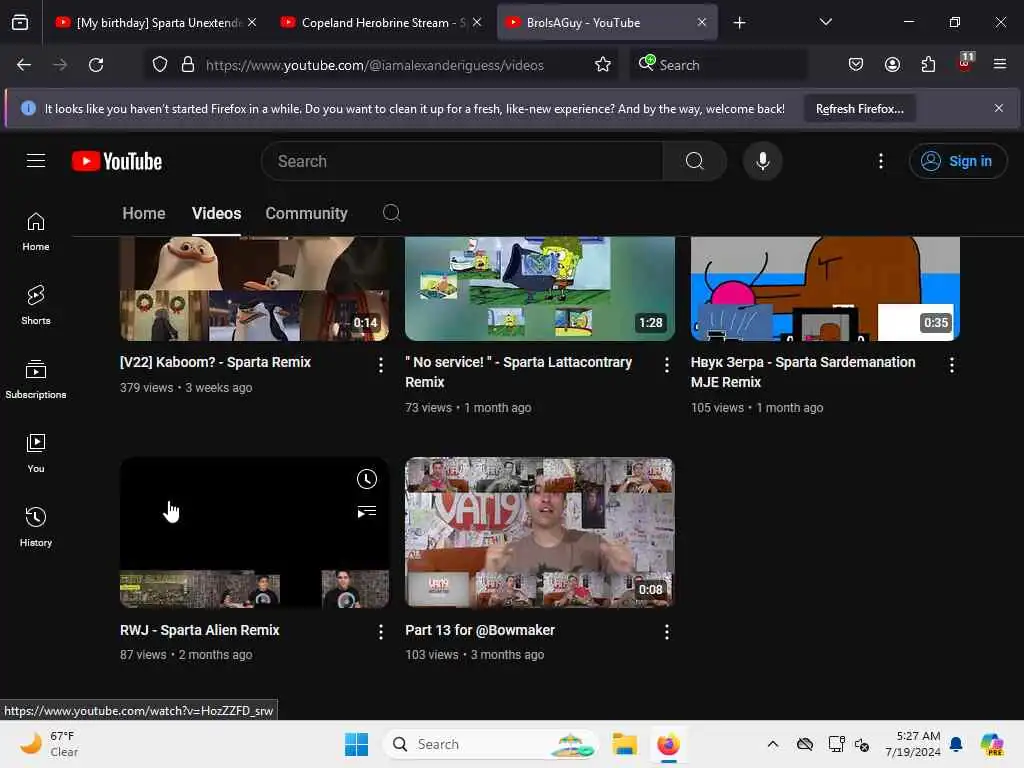
Task: Open Firefox account icon
Action: pos(892,65)
